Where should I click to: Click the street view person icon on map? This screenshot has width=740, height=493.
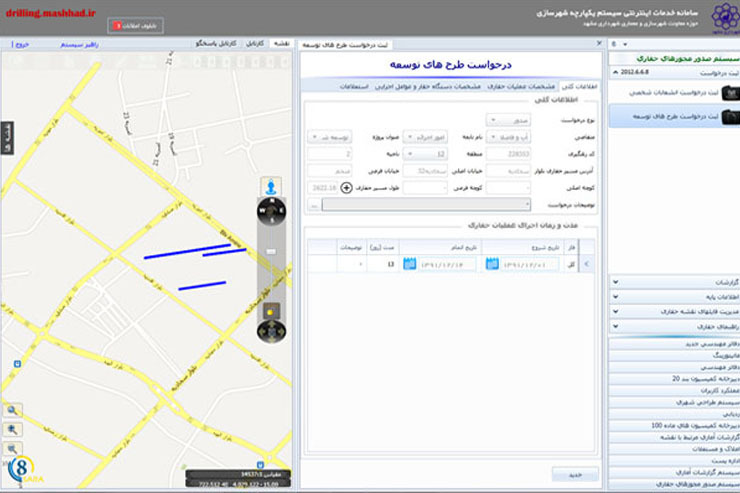(x=271, y=186)
